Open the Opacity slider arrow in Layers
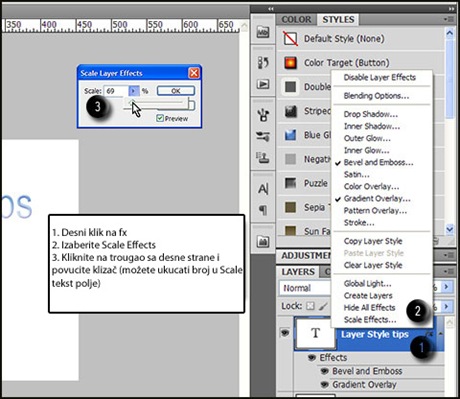This screenshot has width=460, height=399. click(447, 287)
